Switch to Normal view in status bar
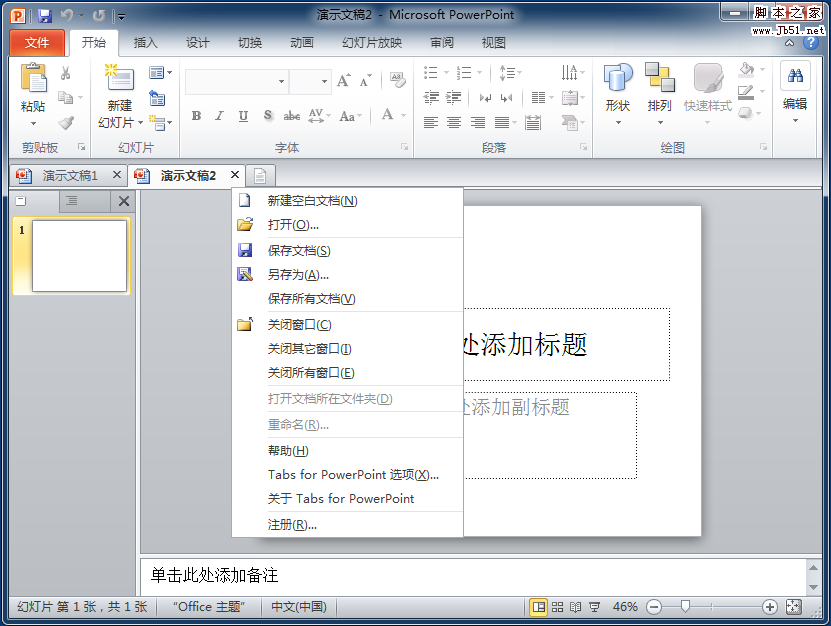Viewport: 831px width, 626px height. point(539,607)
